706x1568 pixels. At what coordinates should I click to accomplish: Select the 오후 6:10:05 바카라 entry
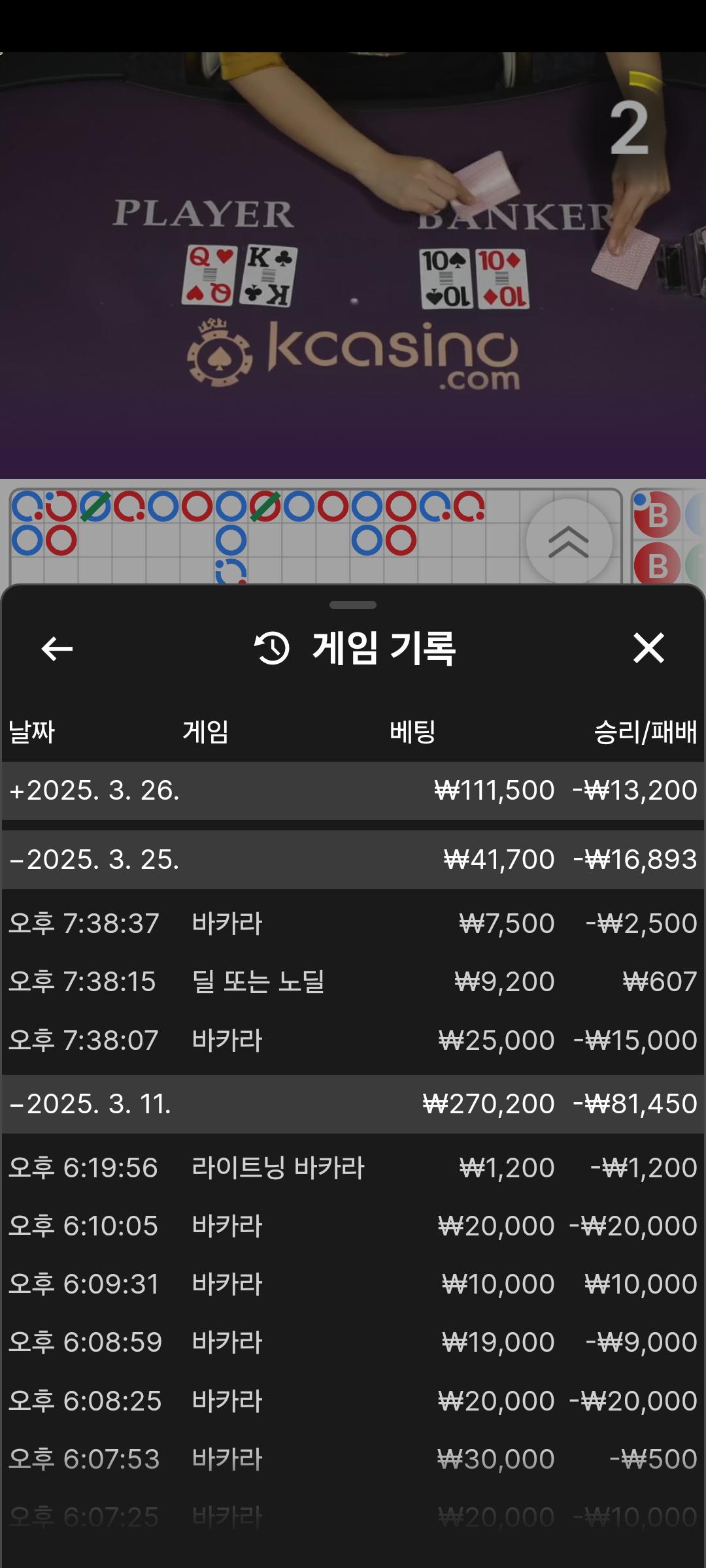(x=353, y=1226)
